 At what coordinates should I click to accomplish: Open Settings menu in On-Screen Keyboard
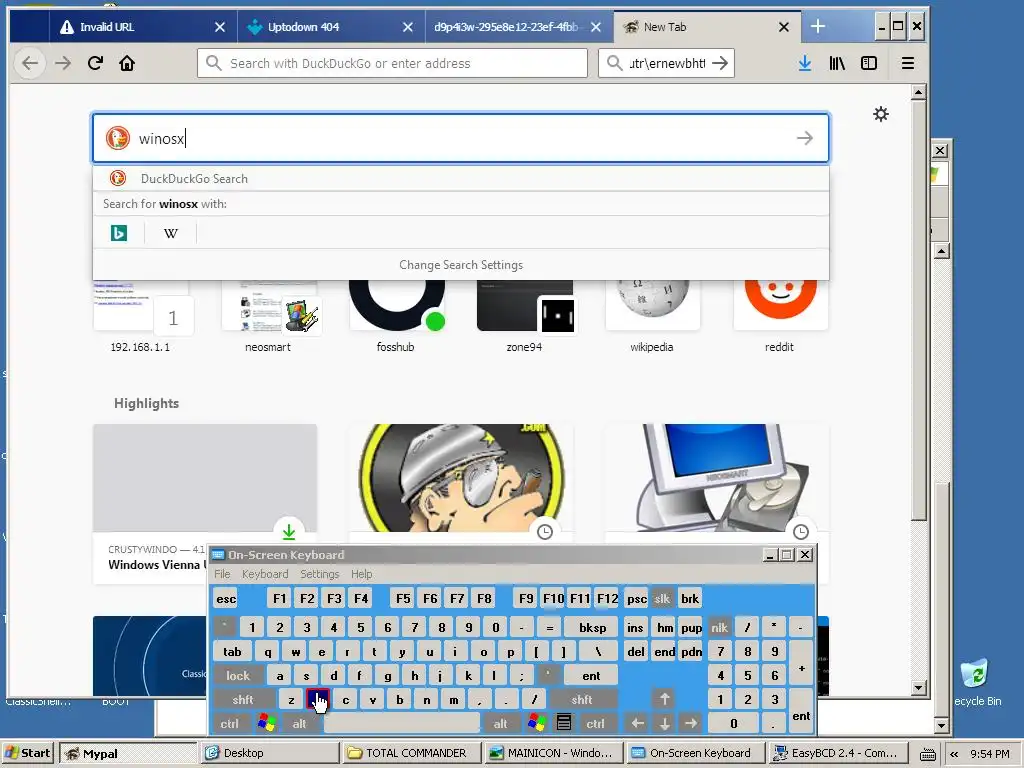click(x=319, y=574)
